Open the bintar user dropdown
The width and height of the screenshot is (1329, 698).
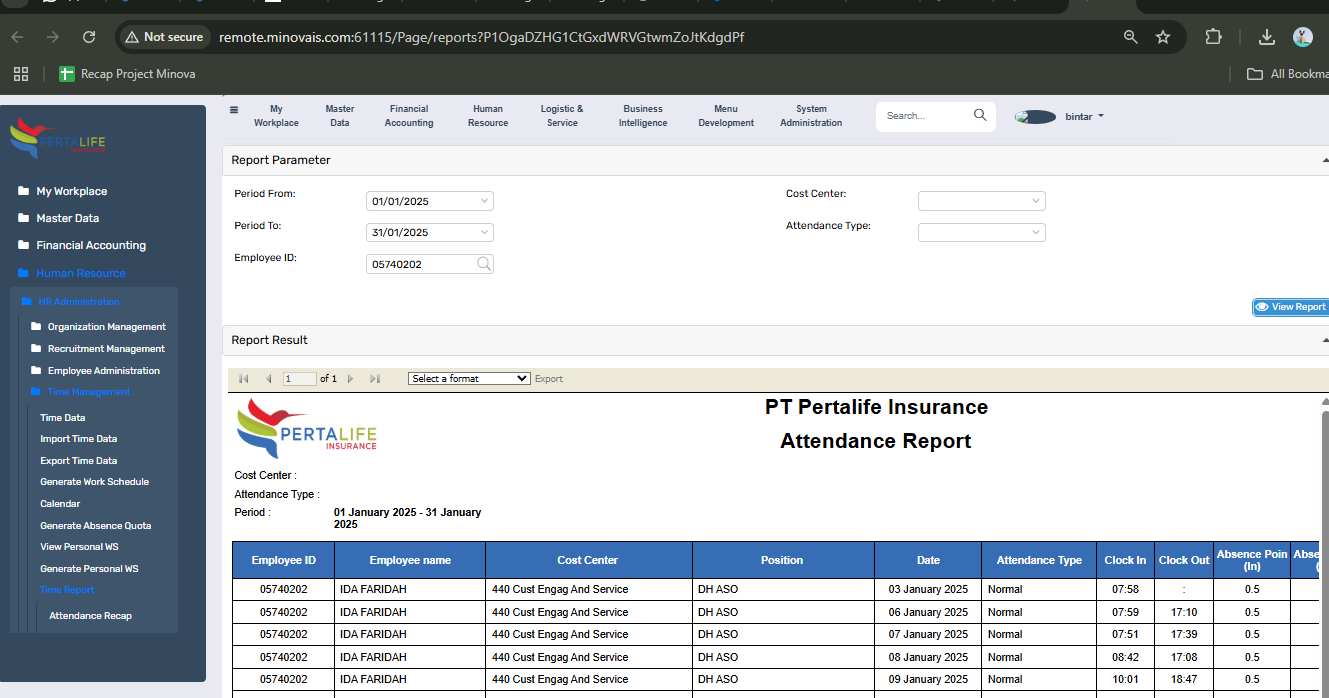tap(1085, 117)
